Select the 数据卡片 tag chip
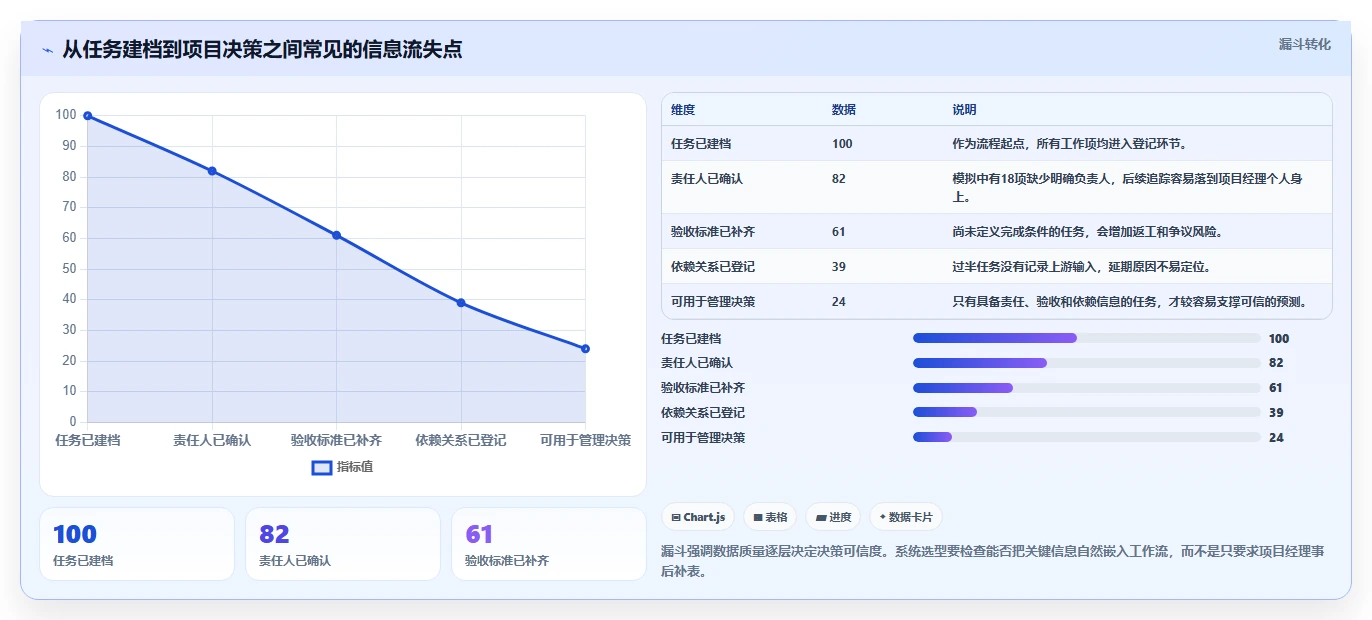 906,517
